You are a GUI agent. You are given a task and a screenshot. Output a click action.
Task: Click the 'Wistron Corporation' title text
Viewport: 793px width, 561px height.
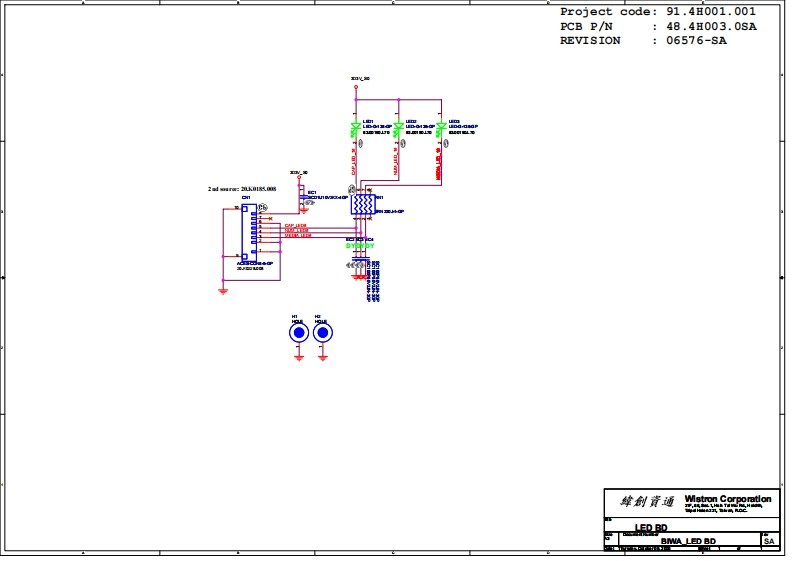[728, 499]
